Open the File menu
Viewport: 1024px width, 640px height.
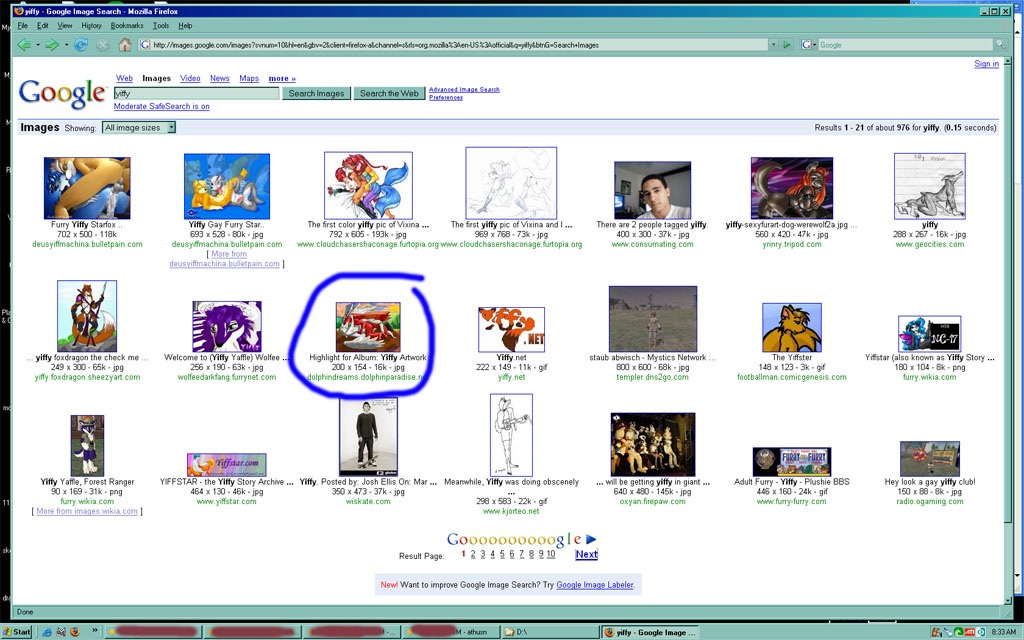[x=23, y=25]
